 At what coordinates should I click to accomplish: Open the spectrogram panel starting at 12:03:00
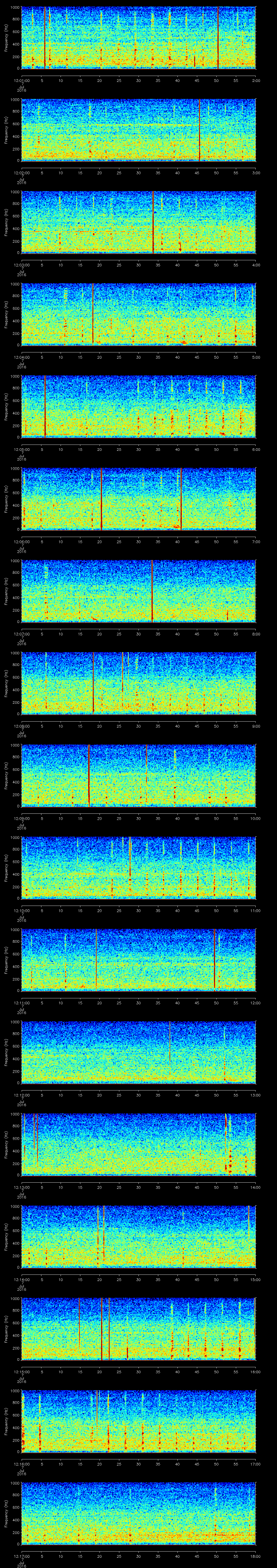point(139,222)
